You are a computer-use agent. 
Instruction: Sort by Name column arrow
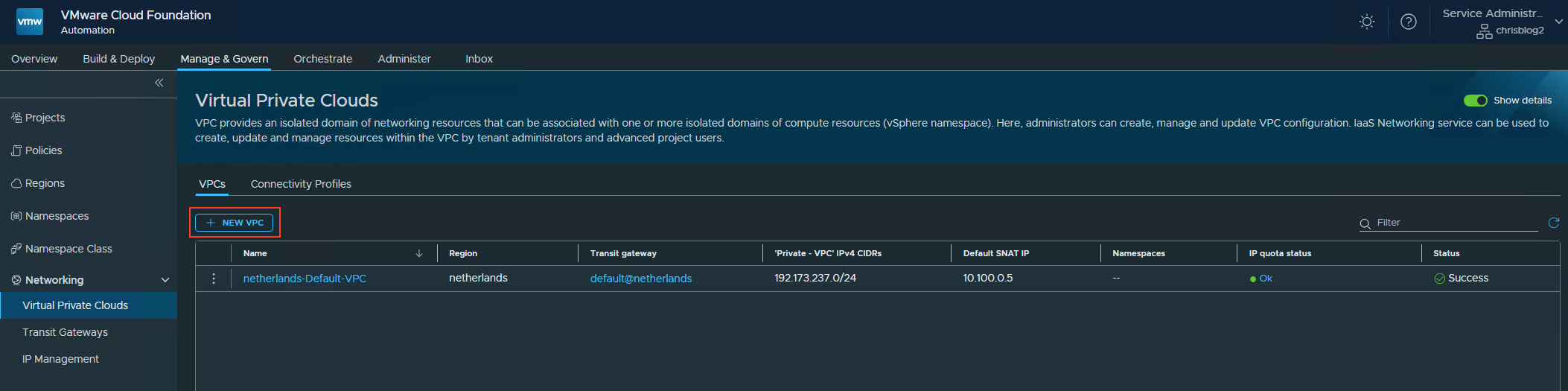point(419,253)
